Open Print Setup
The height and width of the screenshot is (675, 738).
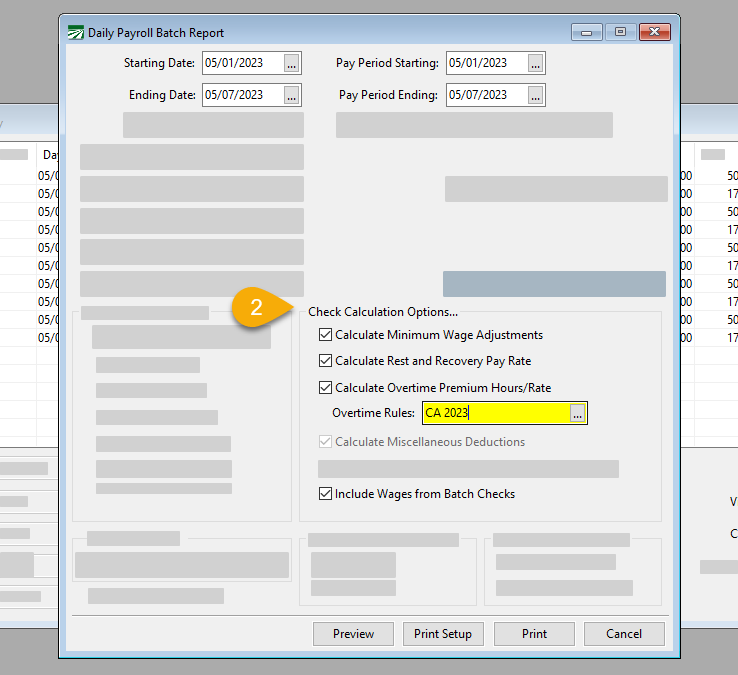tap(443, 634)
